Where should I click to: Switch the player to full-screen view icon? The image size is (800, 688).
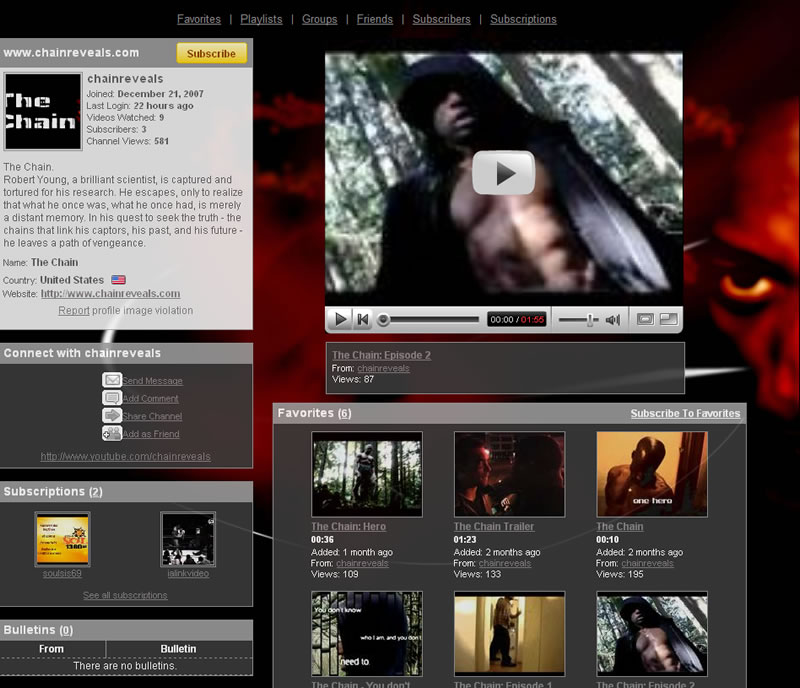point(668,319)
